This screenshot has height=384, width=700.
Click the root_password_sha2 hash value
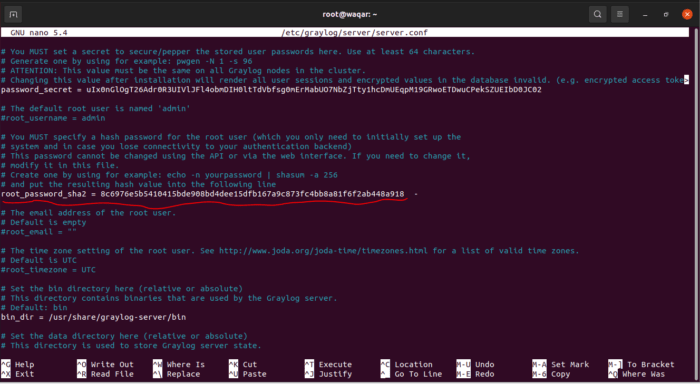[252, 194]
